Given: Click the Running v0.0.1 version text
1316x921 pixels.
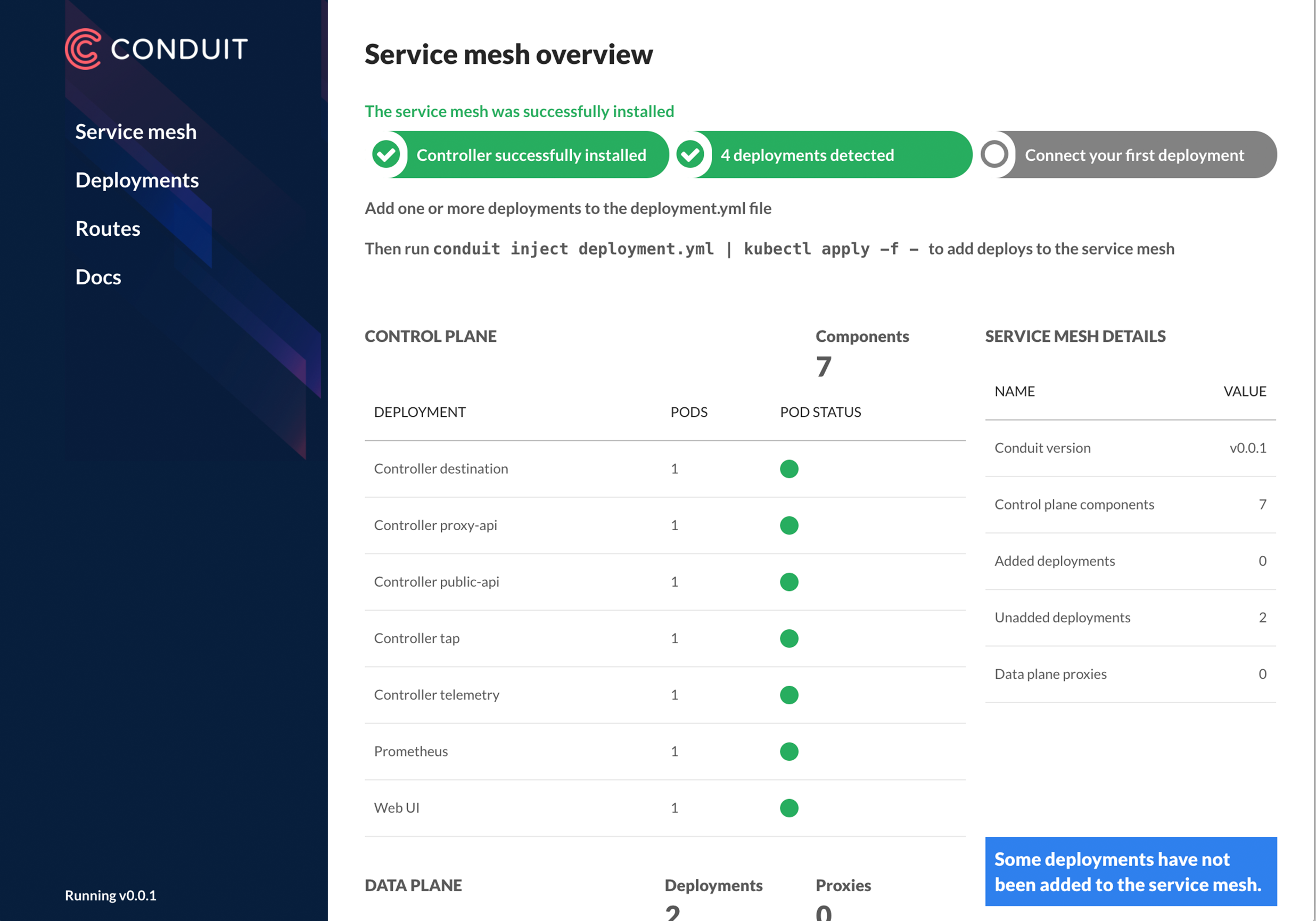Looking at the screenshot, I should [x=111, y=895].
